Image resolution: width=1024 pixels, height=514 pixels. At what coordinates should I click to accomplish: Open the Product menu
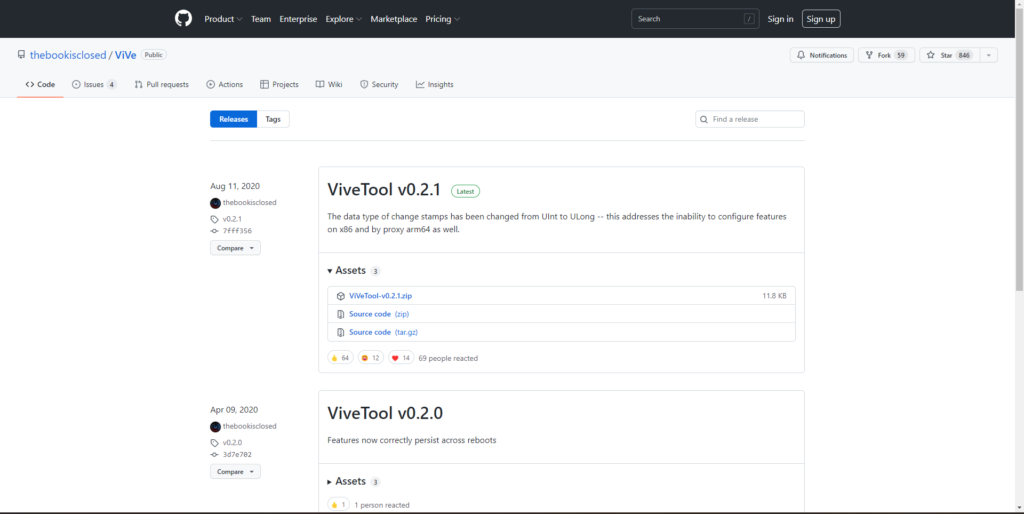(223, 19)
